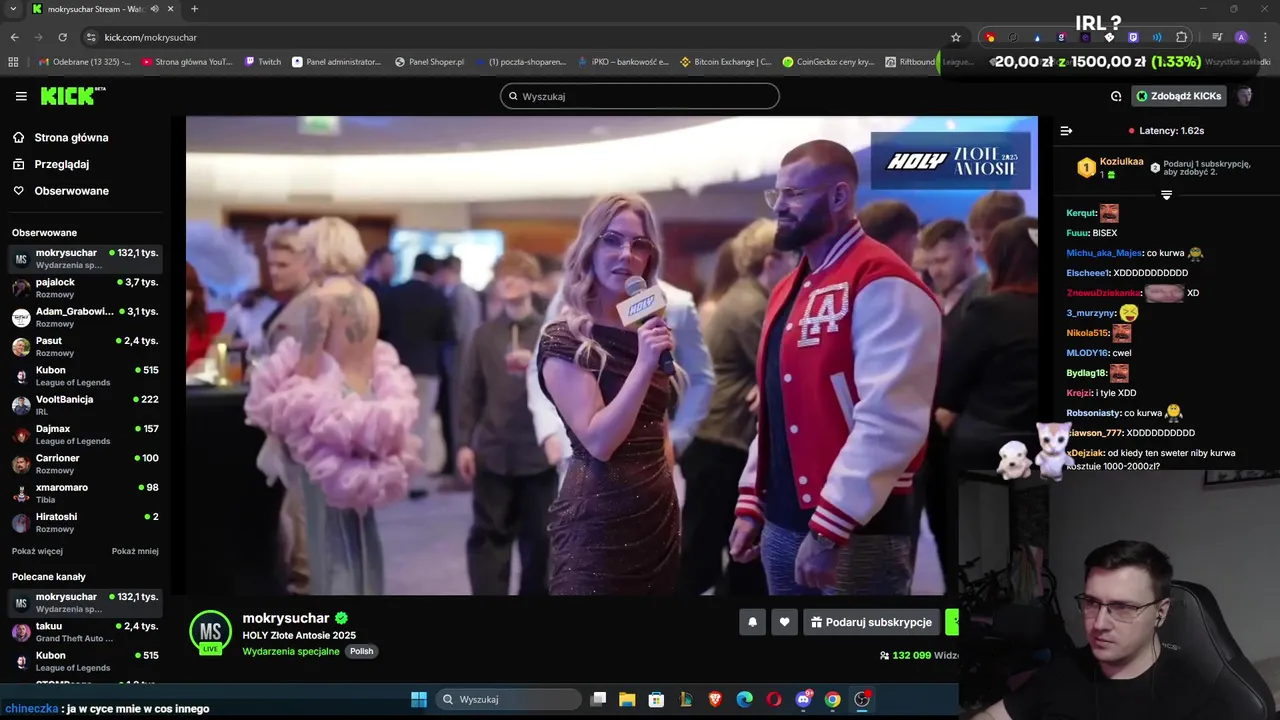Open xmaromaro Tibia channel

tap(85, 492)
